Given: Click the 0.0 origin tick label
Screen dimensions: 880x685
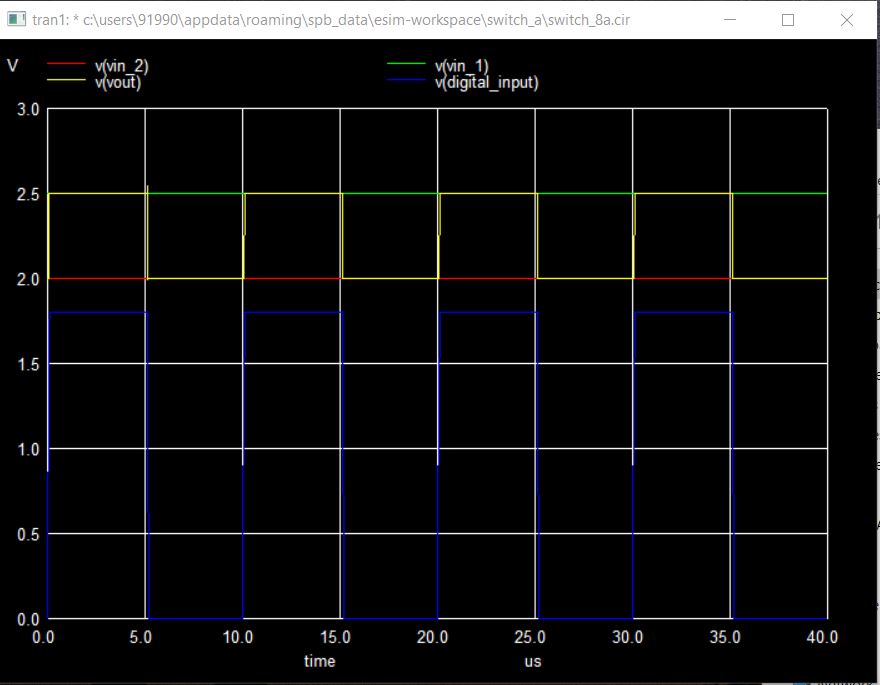Looking at the screenshot, I should point(43,637).
